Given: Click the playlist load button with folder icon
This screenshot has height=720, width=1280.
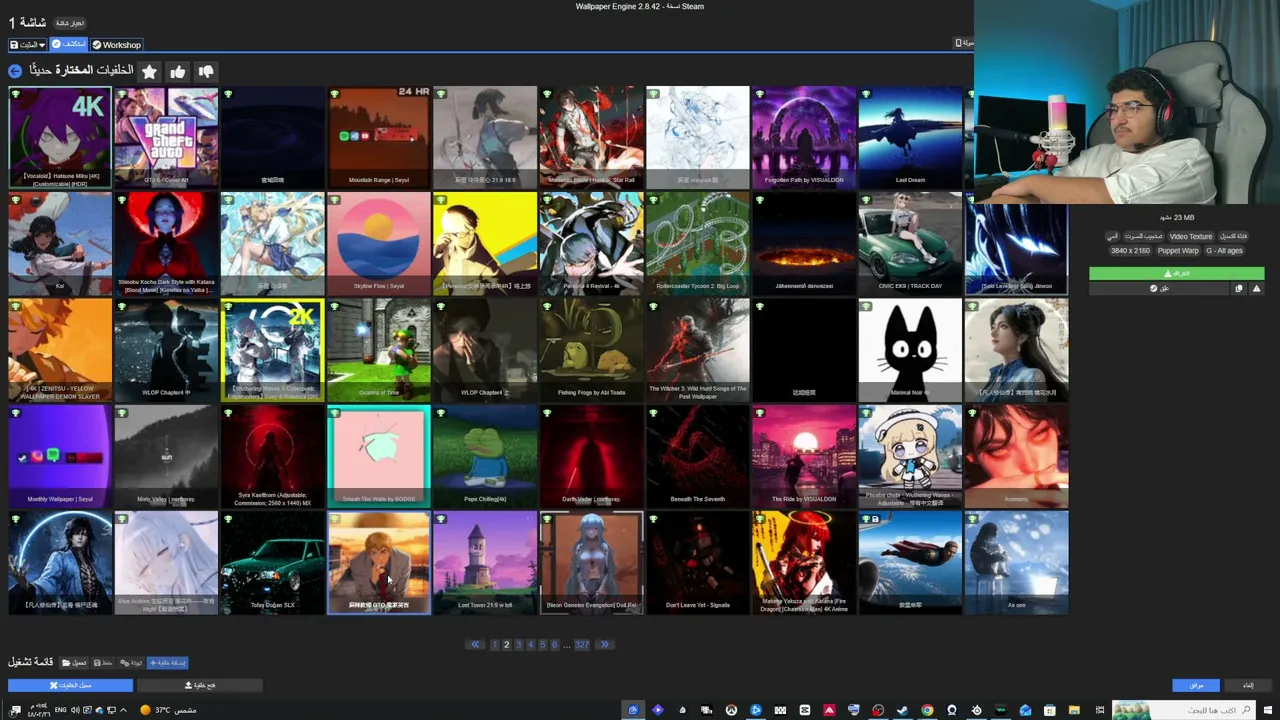Looking at the screenshot, I should coord(75,663).
